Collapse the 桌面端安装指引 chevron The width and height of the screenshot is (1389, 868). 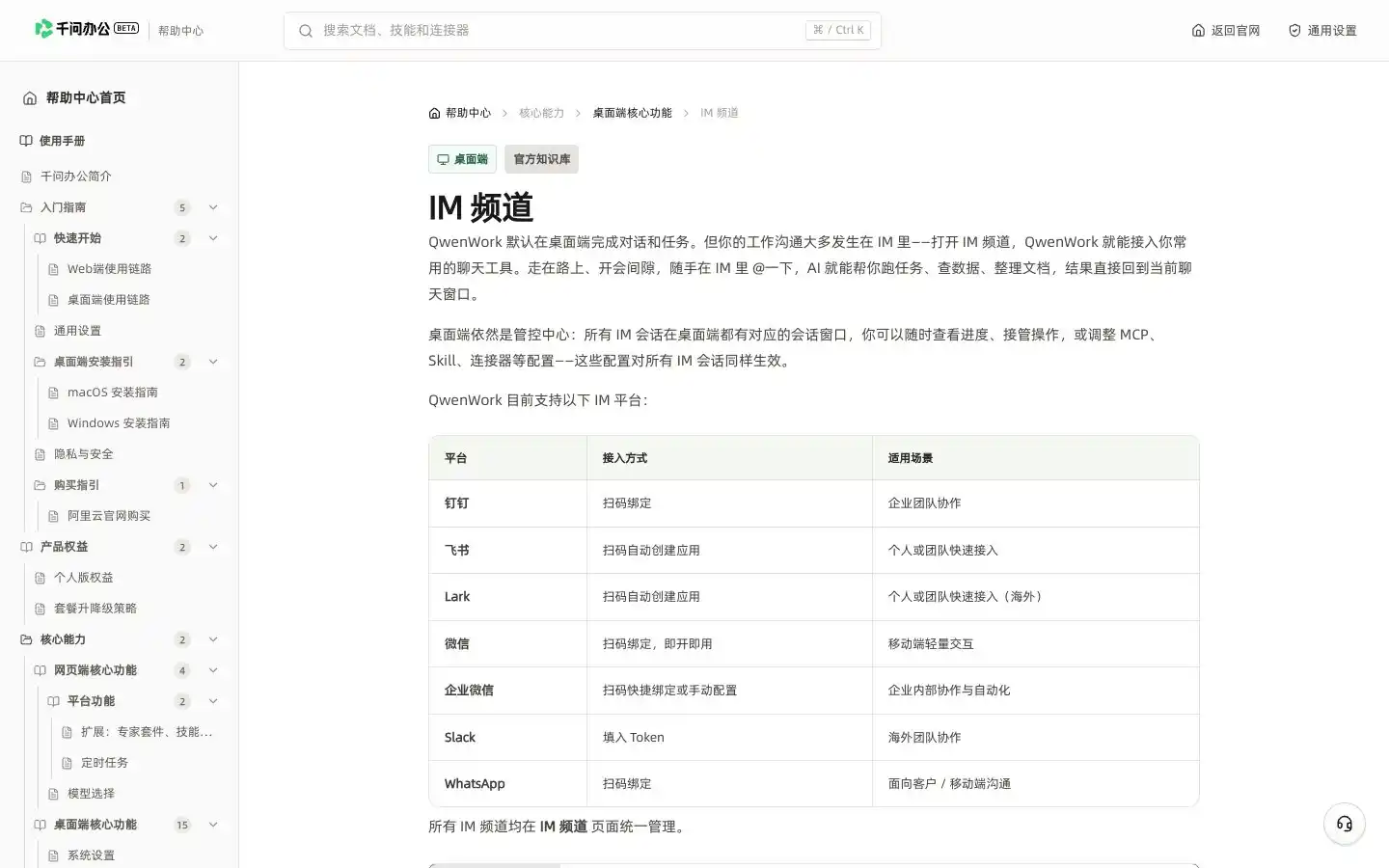213,362
